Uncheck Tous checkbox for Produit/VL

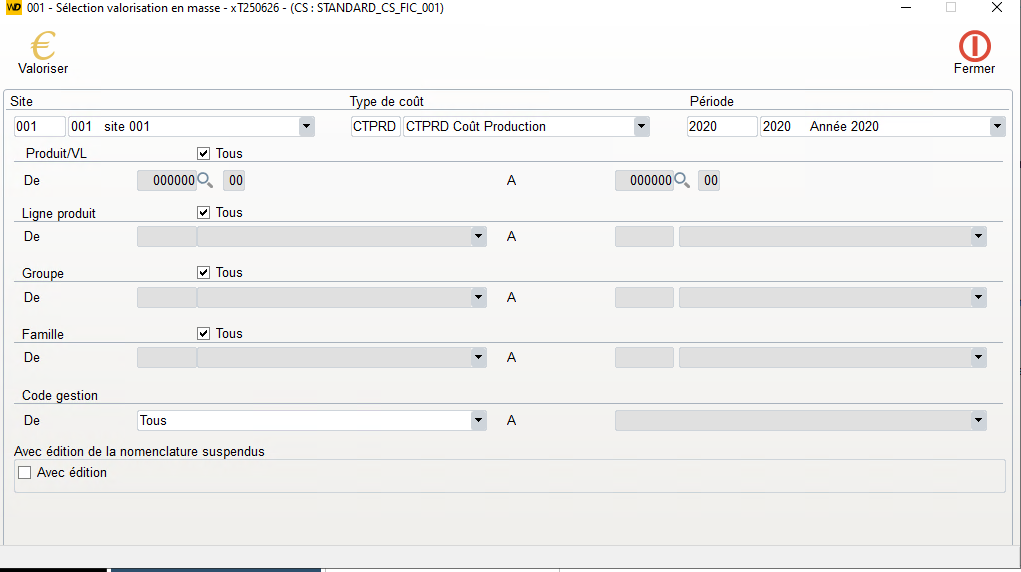pos(204,154)
